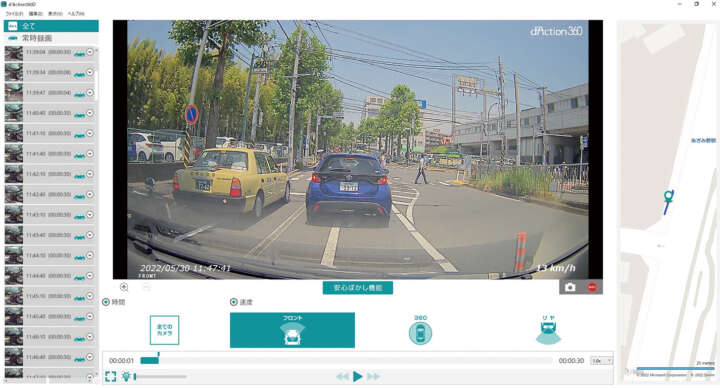Click the red record icon
The image size is (720, 388).
(592, 287)
